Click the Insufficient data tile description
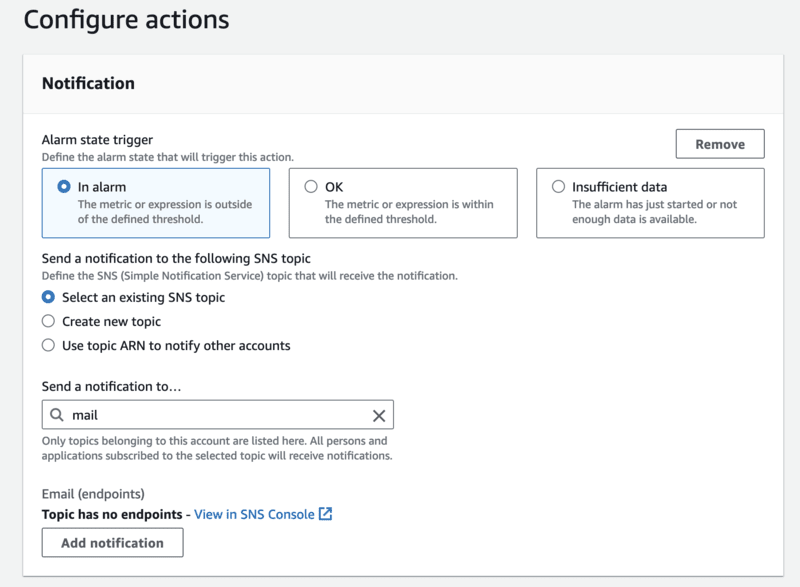 tap(656, 212)
